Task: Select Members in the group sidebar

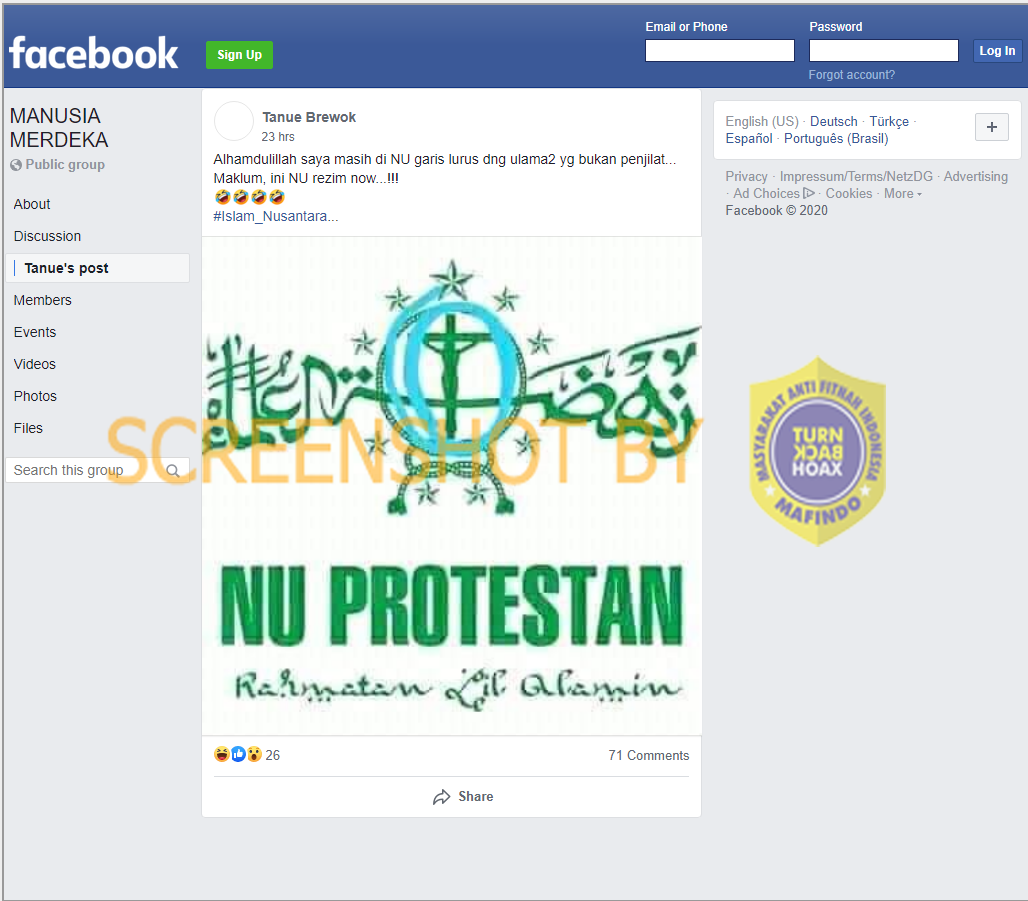Action: (43, 300)
